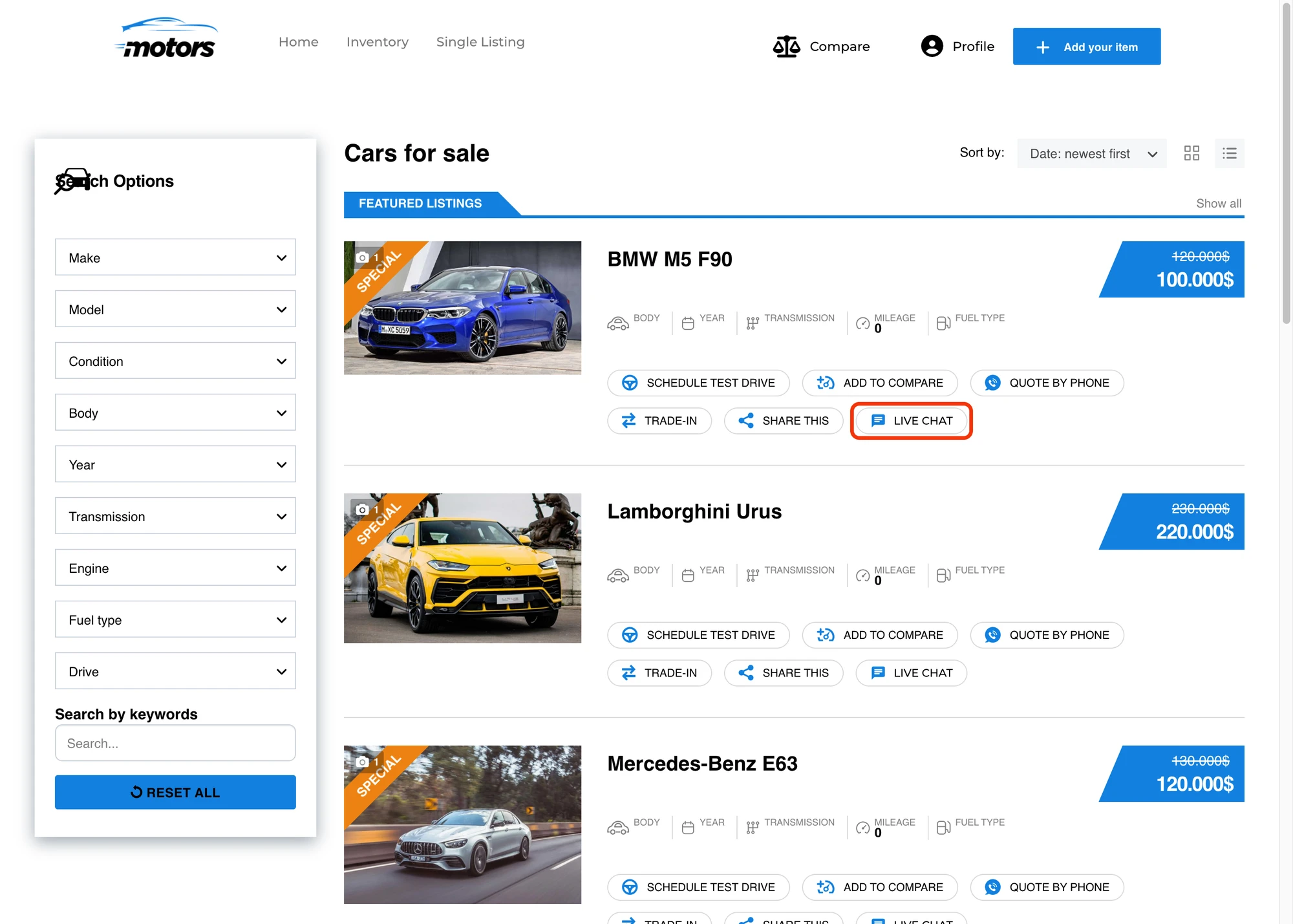Screen dimensions: 1293x924
Task: Click plus icon on Add your item
Action: [x=1042, y=47]
